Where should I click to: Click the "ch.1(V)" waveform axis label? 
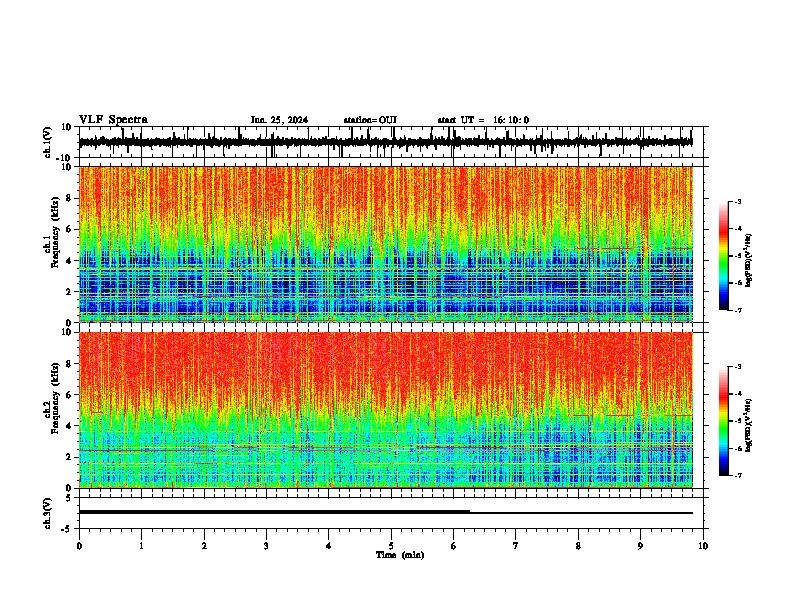48,142
